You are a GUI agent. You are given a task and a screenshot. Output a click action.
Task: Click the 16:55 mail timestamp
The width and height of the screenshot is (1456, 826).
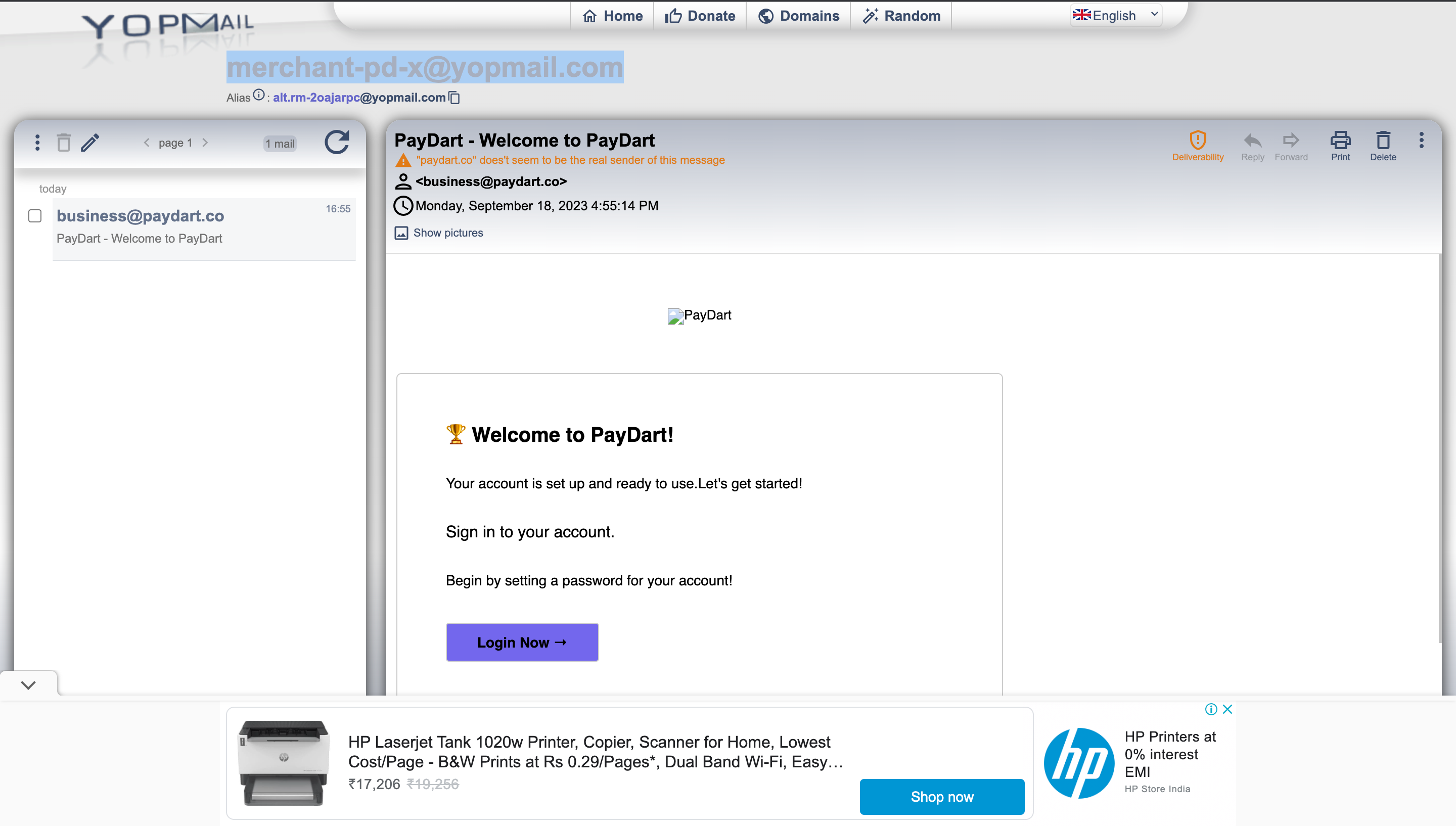point(338,209)
